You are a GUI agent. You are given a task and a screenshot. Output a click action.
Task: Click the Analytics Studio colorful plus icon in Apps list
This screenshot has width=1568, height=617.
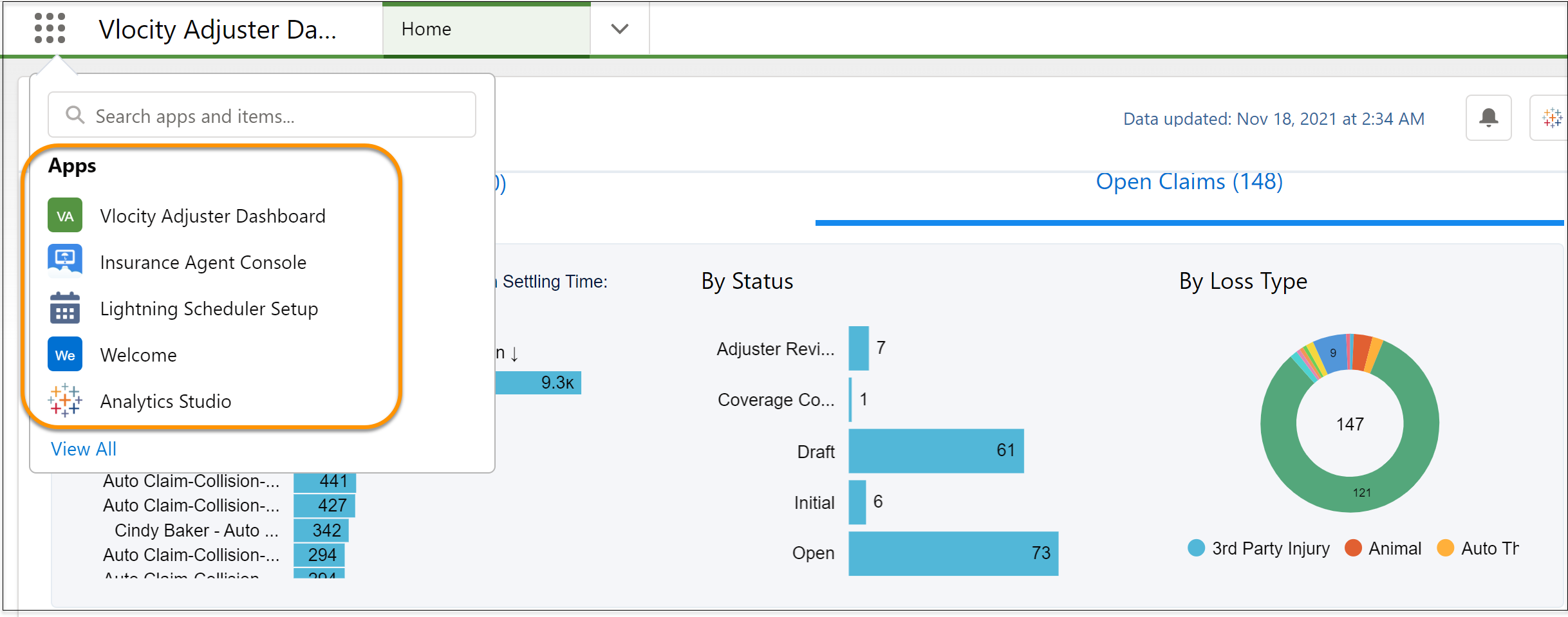(x=65, y=401)
